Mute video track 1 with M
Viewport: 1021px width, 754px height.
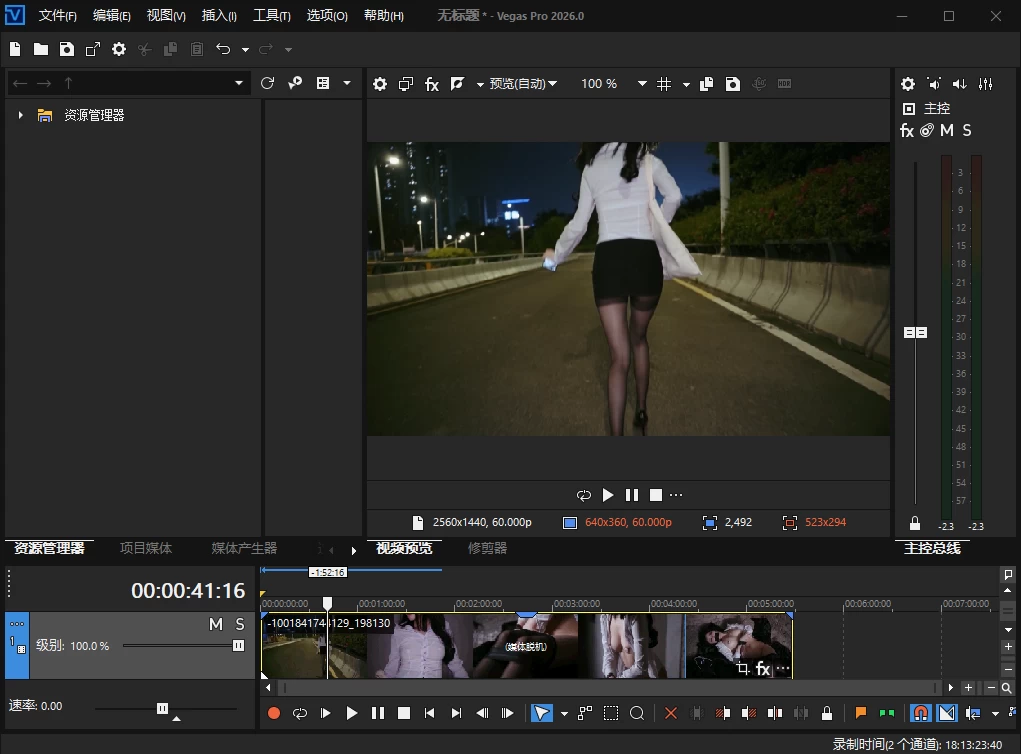[216, 624]
